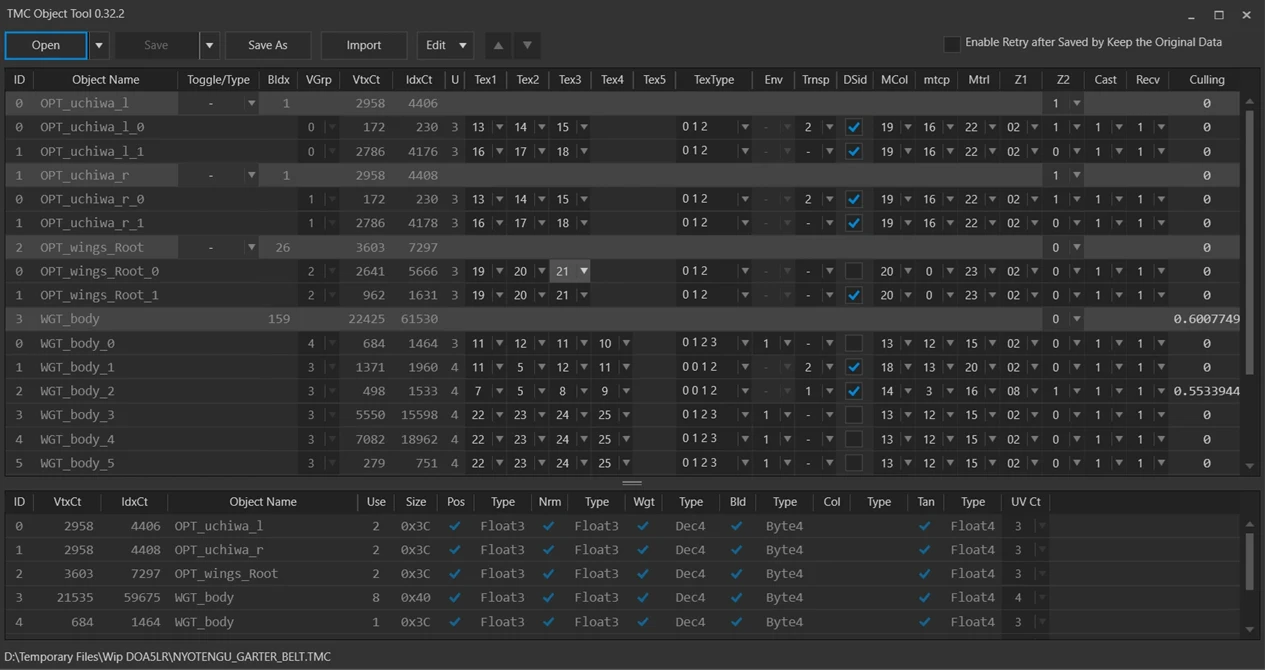Click the Object Name column header in upper table
The width and height of the screenshot is (1280, 670).
click(105, 80)
